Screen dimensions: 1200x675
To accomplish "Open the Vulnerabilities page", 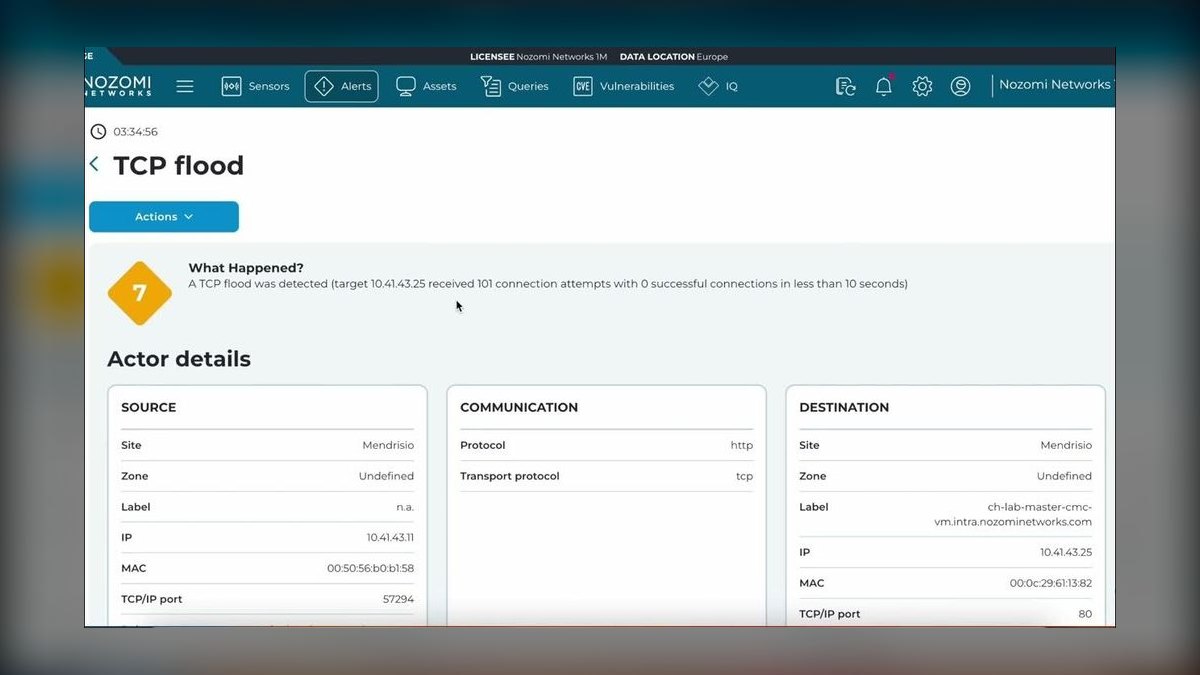I will point(624,86).
